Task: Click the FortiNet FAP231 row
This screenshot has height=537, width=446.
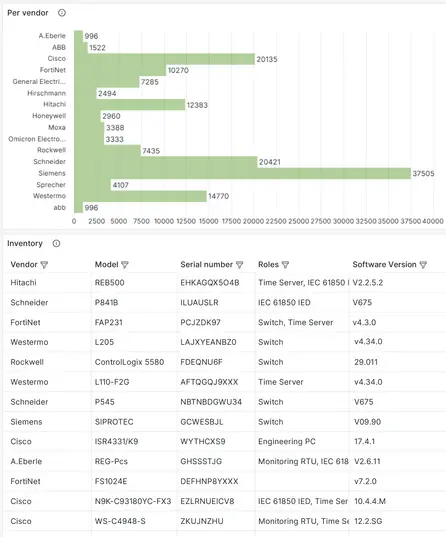Action: tap(225, 323)
